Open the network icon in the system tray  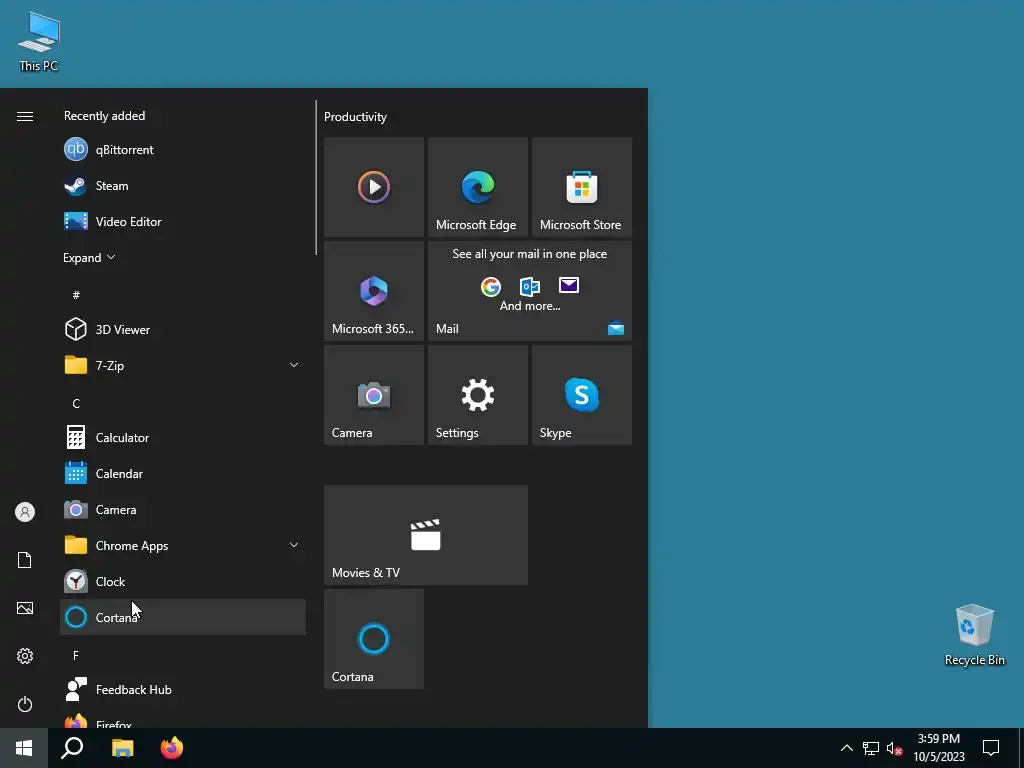pos(871,748)
